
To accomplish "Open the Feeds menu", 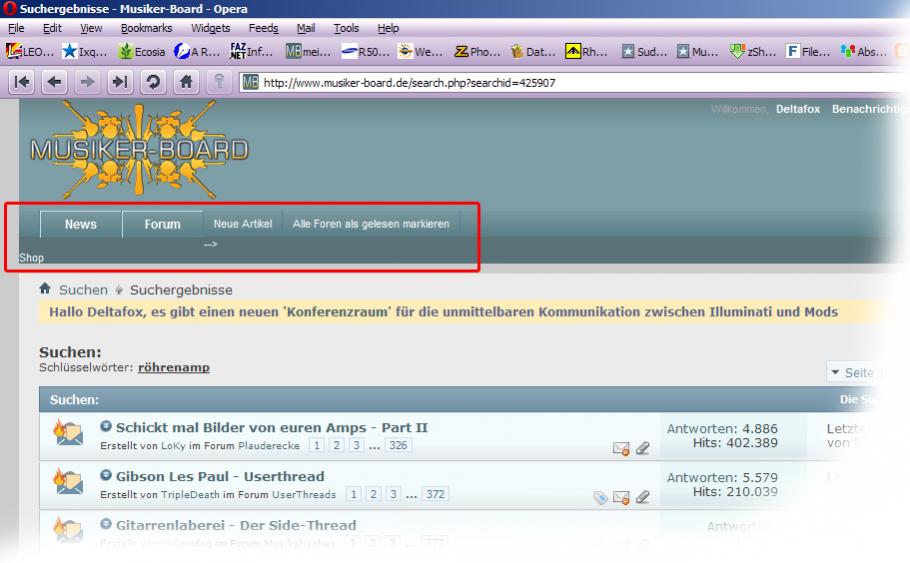I will (263, 28).
